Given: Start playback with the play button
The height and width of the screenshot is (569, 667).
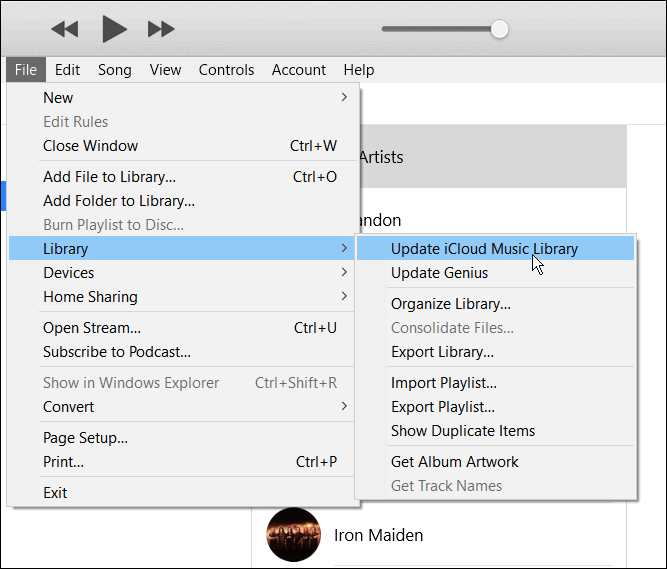Looking at the screenshot, I should tap(114, 29).
